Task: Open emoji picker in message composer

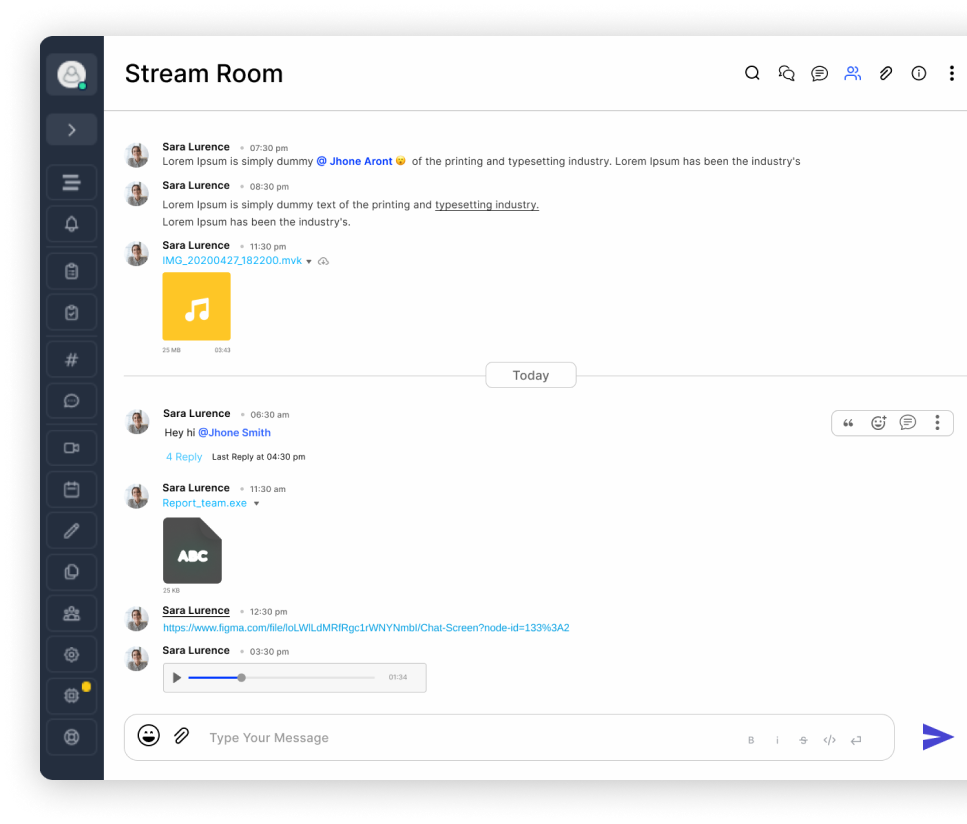Action: pyautogui.click(x=149, y=736)
